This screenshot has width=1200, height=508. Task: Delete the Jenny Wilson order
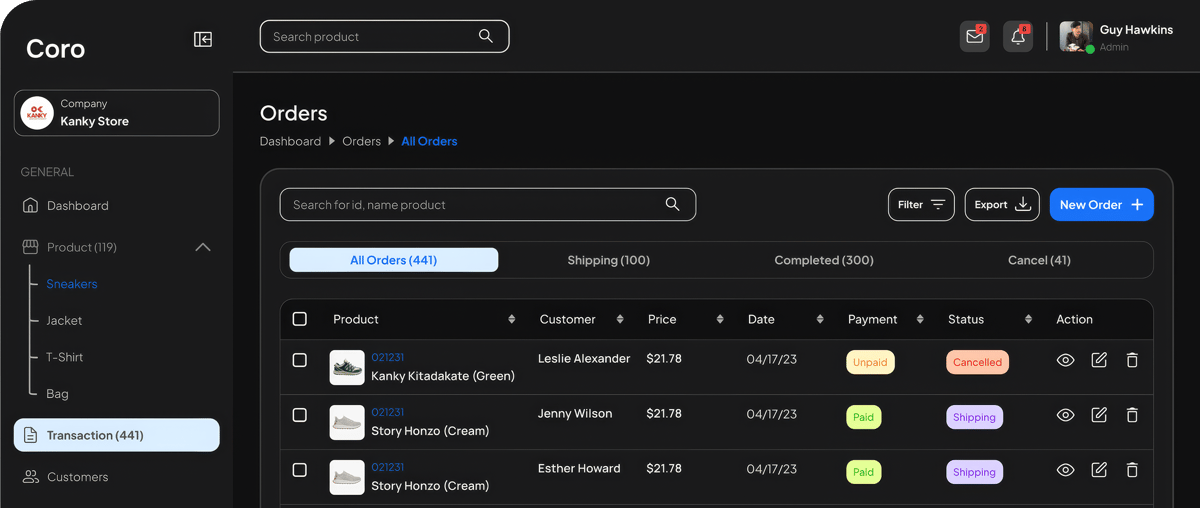pyautogui.click(x=1132, y=415)
